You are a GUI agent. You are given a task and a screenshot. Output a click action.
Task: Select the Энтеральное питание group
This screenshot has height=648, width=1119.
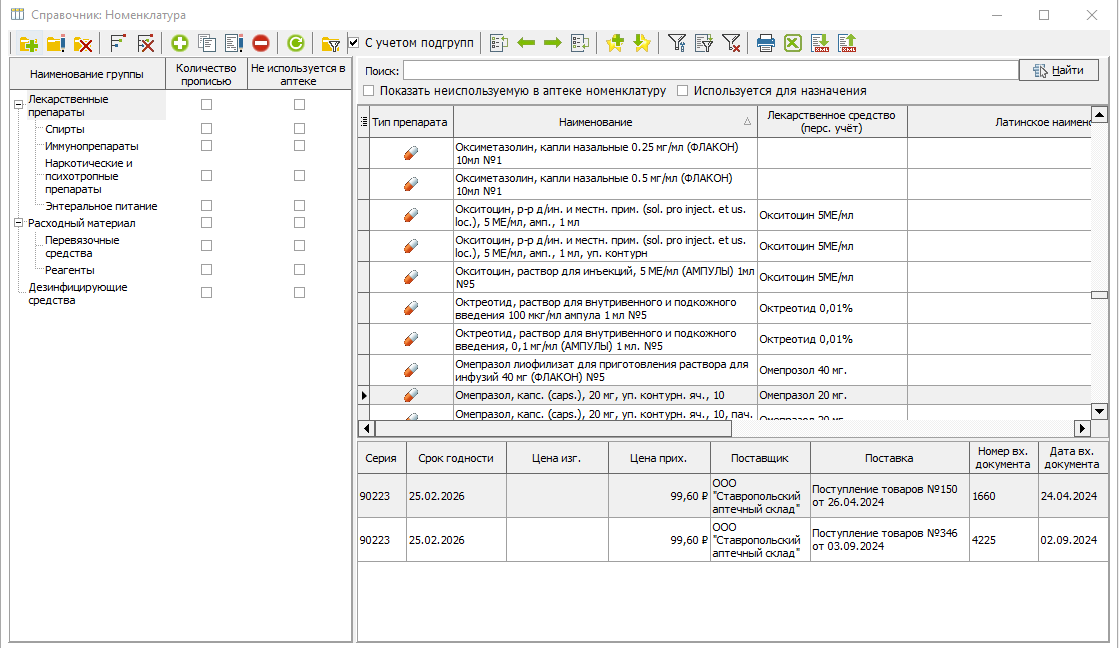[101, 206]
